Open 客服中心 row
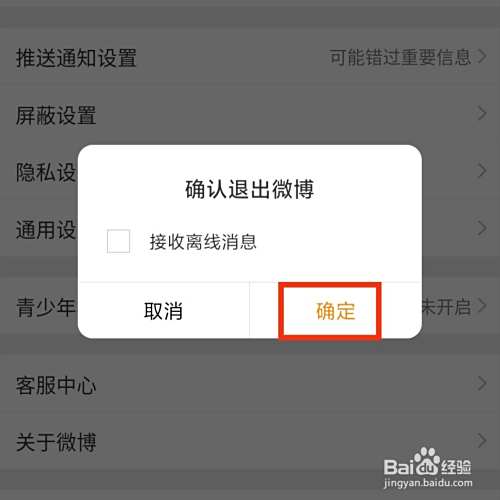 tap(250, 384)
